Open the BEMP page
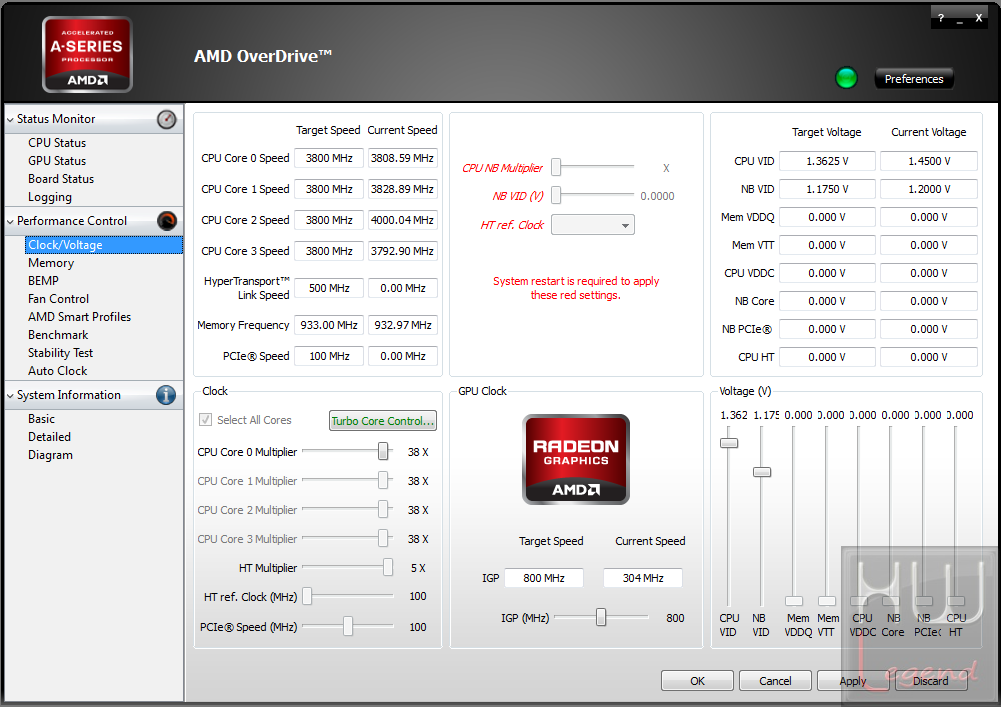 (43, 281)
